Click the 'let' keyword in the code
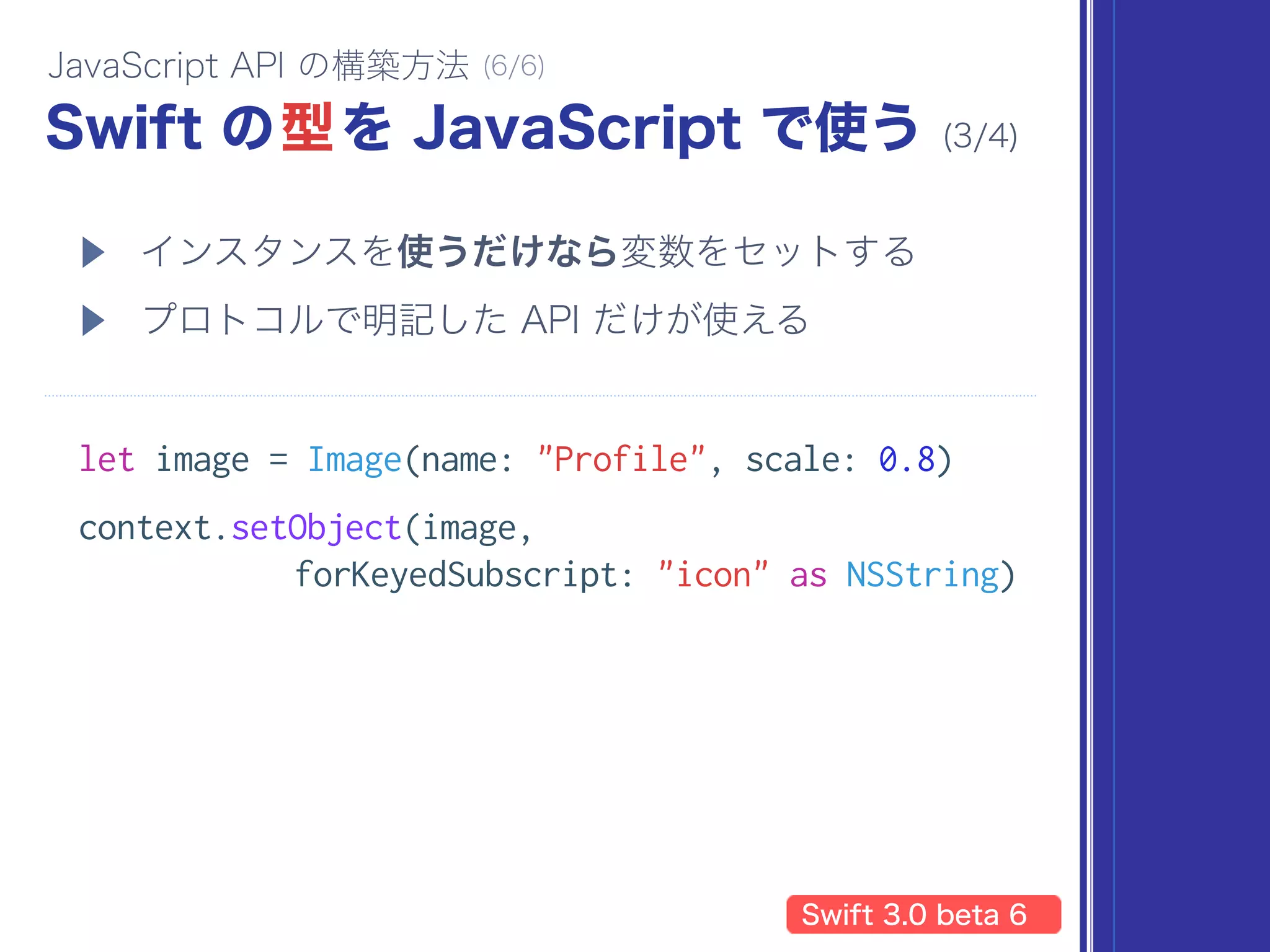 pyautogui.click(x=107, y=459)
